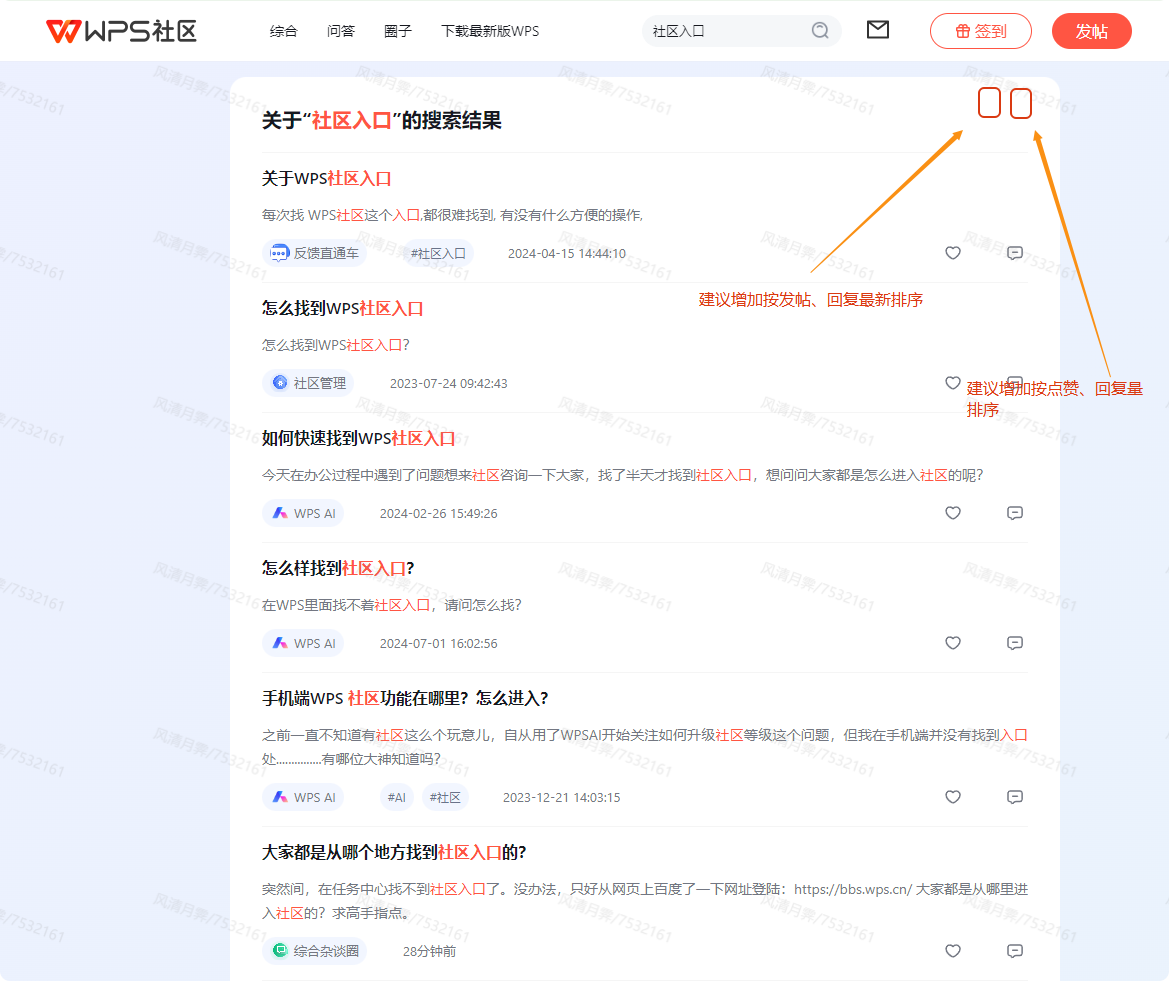Select 下载最新版WPS in the nav bar
This screenshot has width=1169, height=981.
(x=490, y=31)
